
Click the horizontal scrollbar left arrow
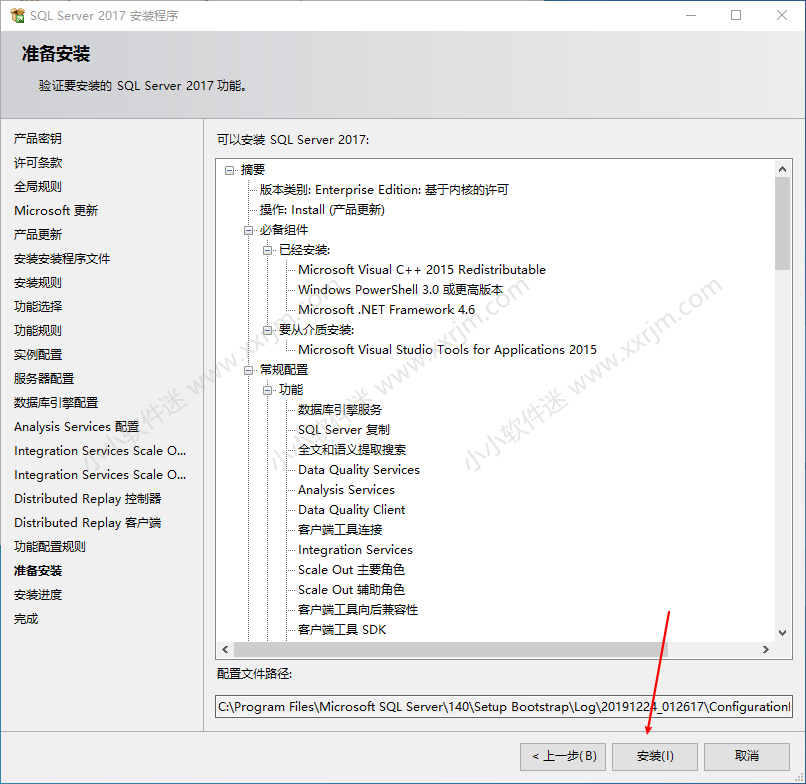click(x=225, y=649)
